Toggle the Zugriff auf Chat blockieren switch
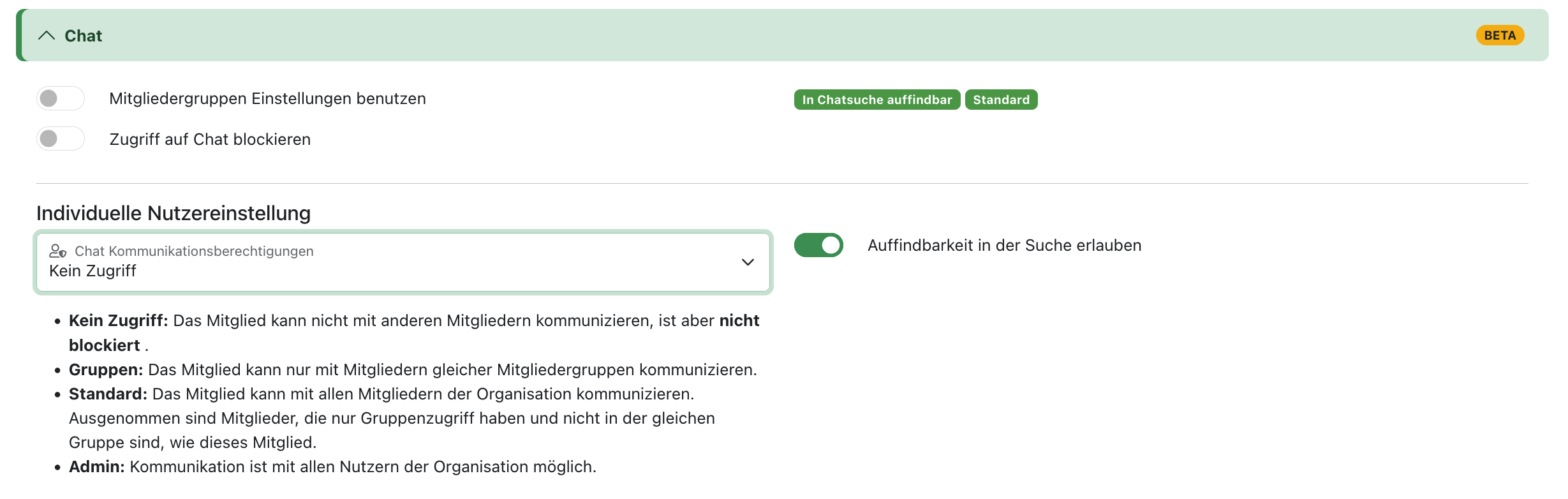The image size is (1568, 499). (x=61, y=139)
